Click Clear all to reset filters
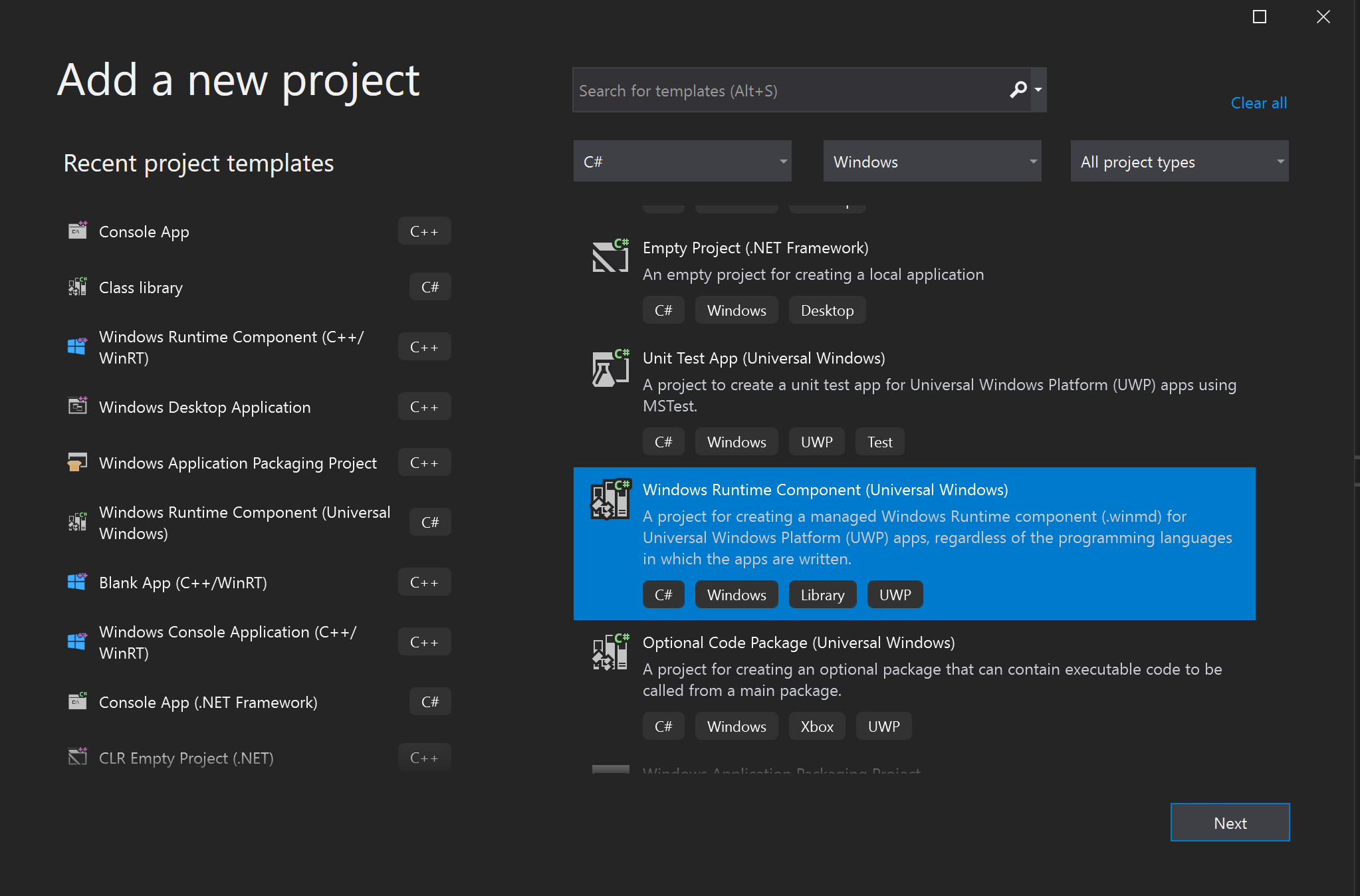Viewport: 1360px width, 896px height. tap(1259, 102)
